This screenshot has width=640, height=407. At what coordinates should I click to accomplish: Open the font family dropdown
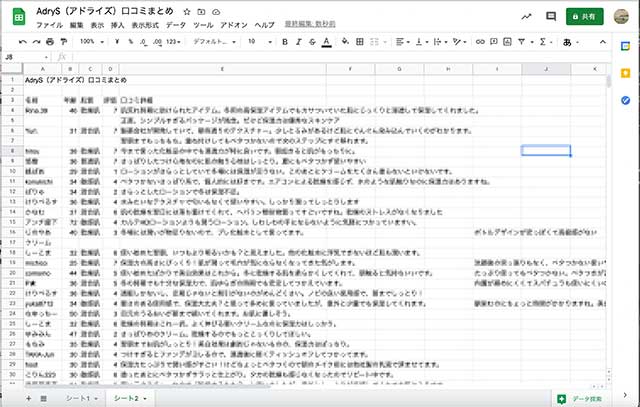214,42
